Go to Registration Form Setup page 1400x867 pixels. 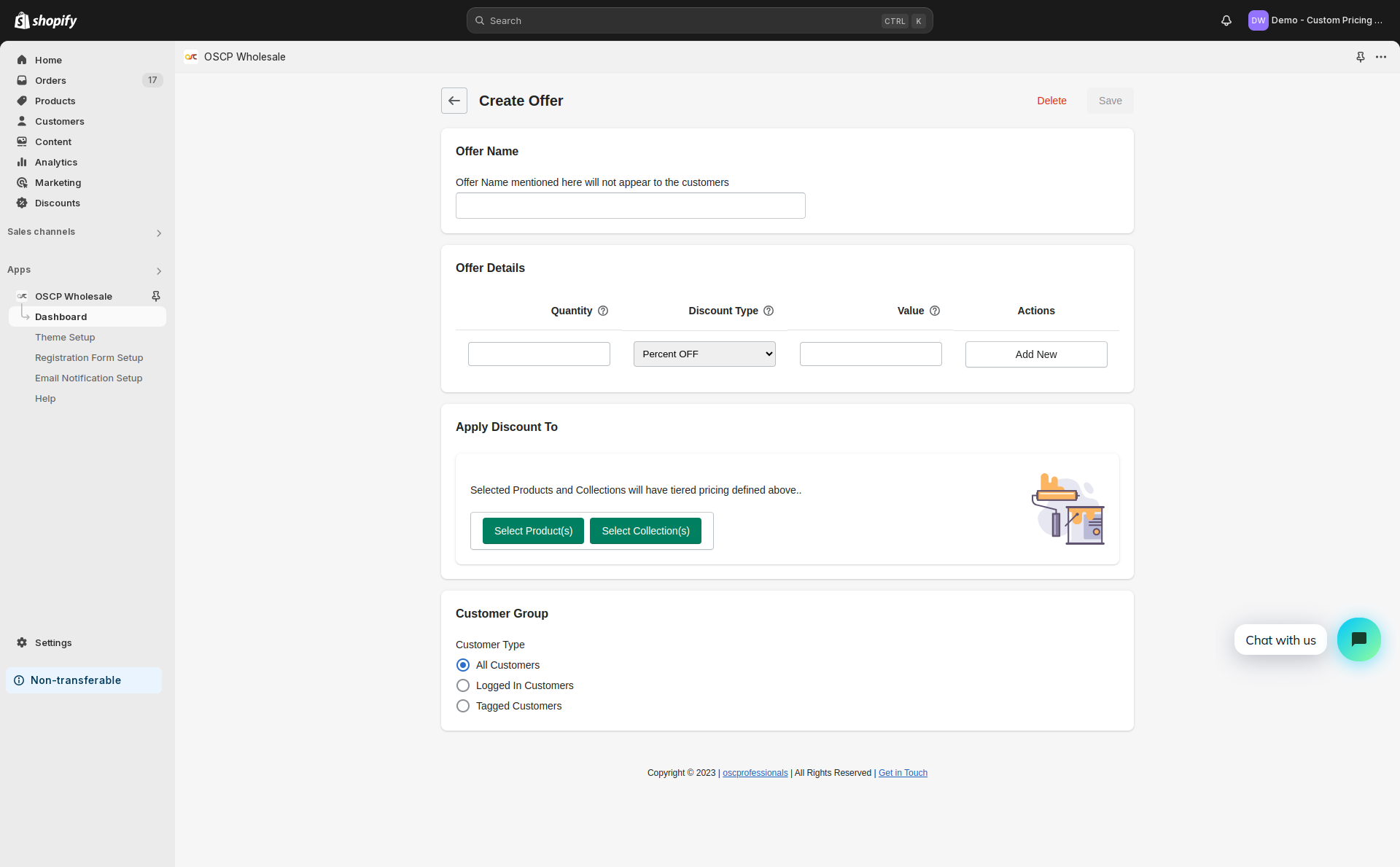click(x=89, y=358)
